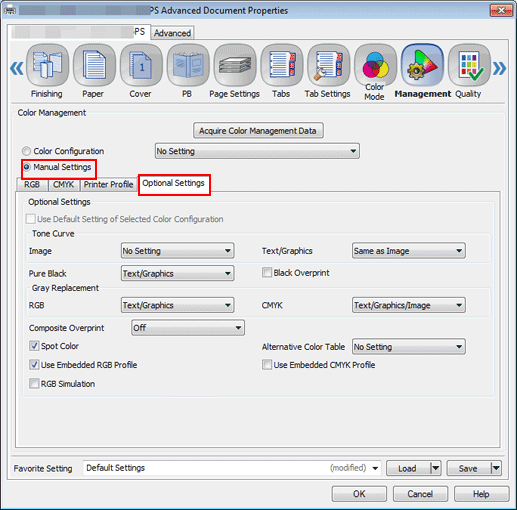Open the Tabs icon

[x=282, y=65]
